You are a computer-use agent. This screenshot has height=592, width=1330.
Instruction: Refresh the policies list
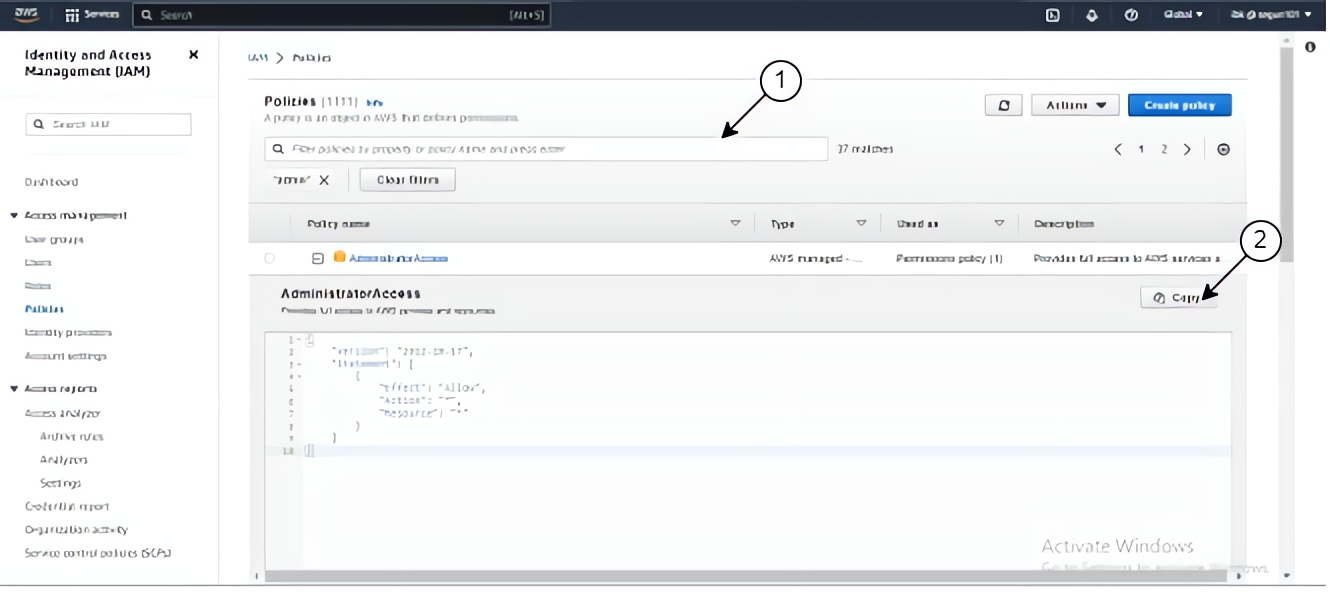click(x=1003, y=105)
